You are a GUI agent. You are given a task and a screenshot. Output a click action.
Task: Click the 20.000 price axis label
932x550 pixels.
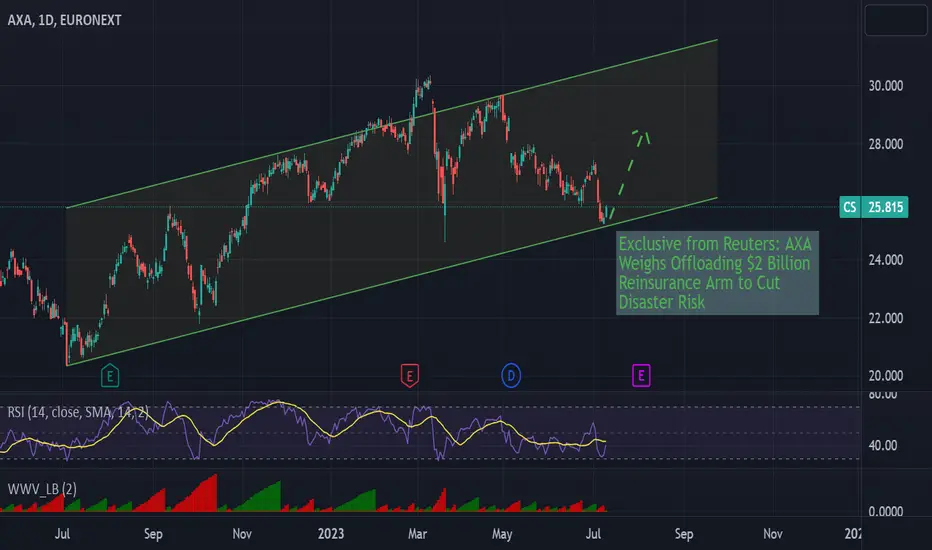[x=886, y=376]
